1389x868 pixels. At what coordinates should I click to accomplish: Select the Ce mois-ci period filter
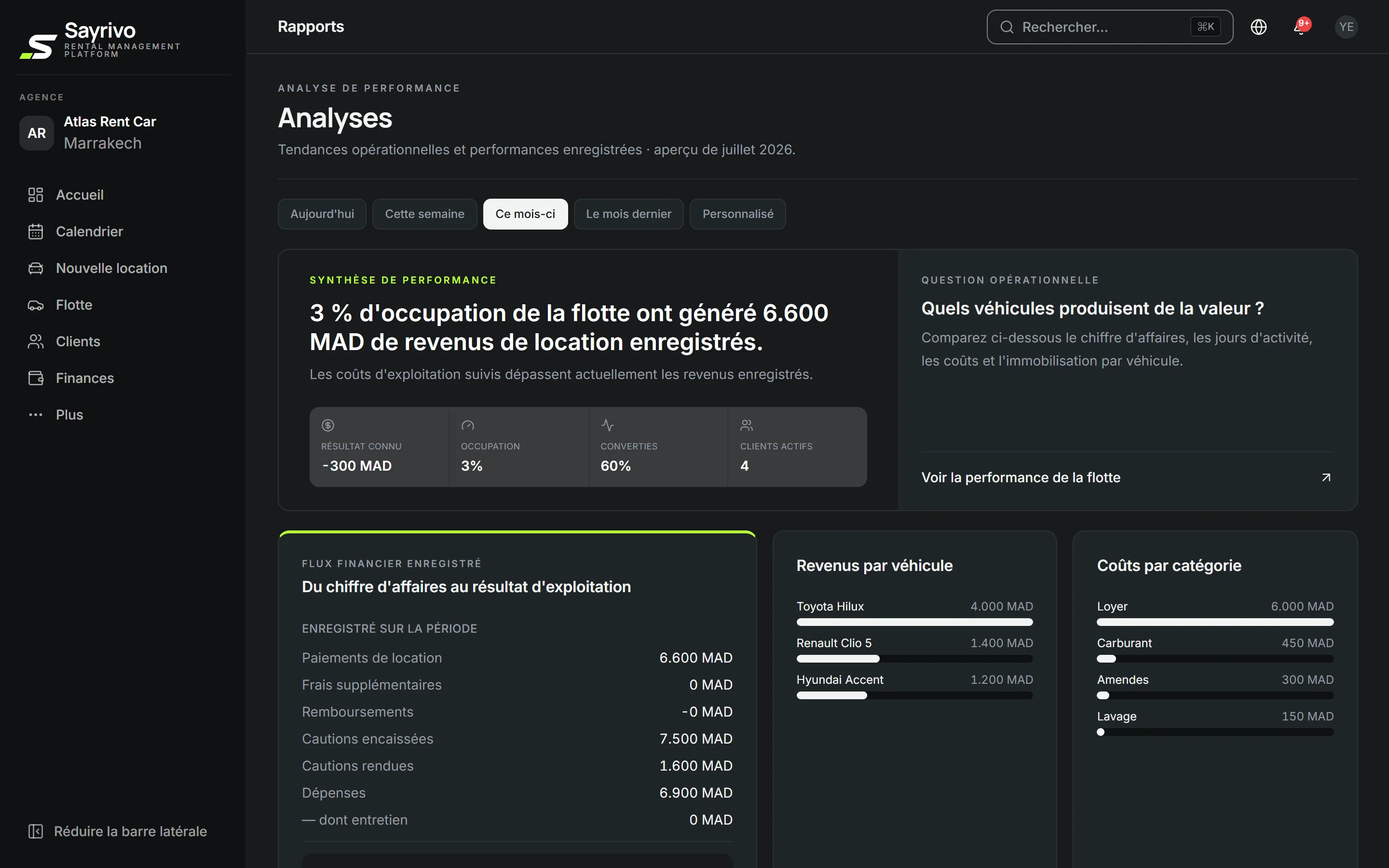tap(525, 214)
